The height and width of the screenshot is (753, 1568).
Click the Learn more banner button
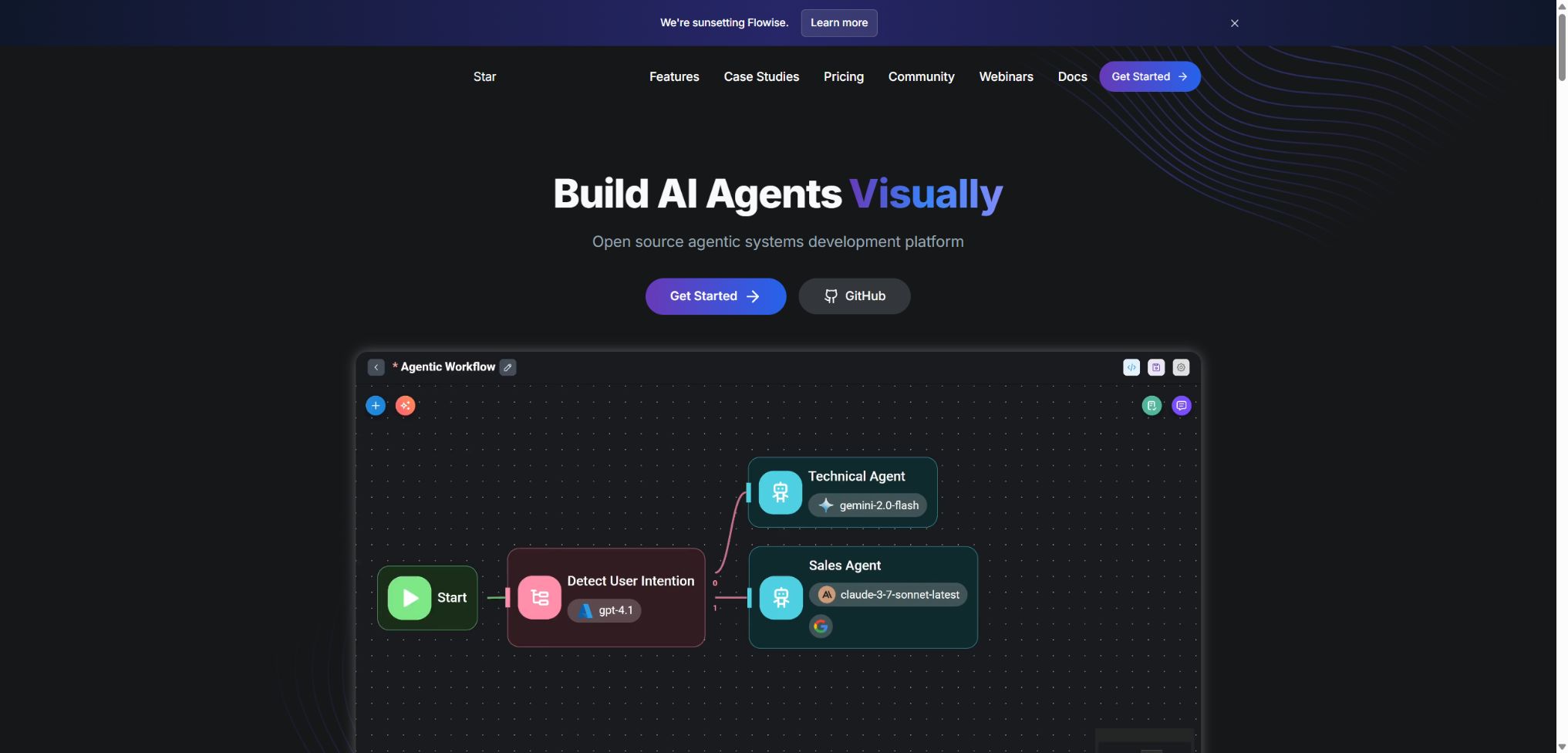[x=839, y=23]
